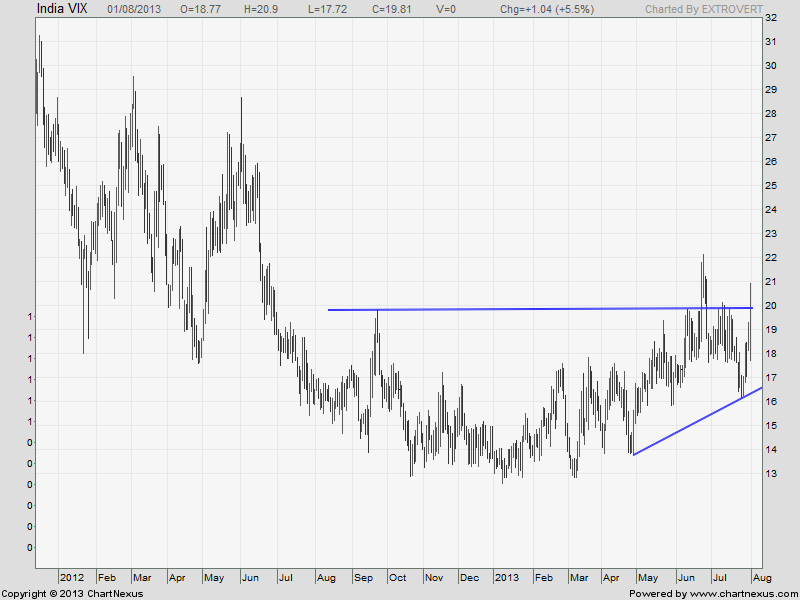
Task: Click the Copyright 2013 ChartNexus text
Action: (72, 594)
